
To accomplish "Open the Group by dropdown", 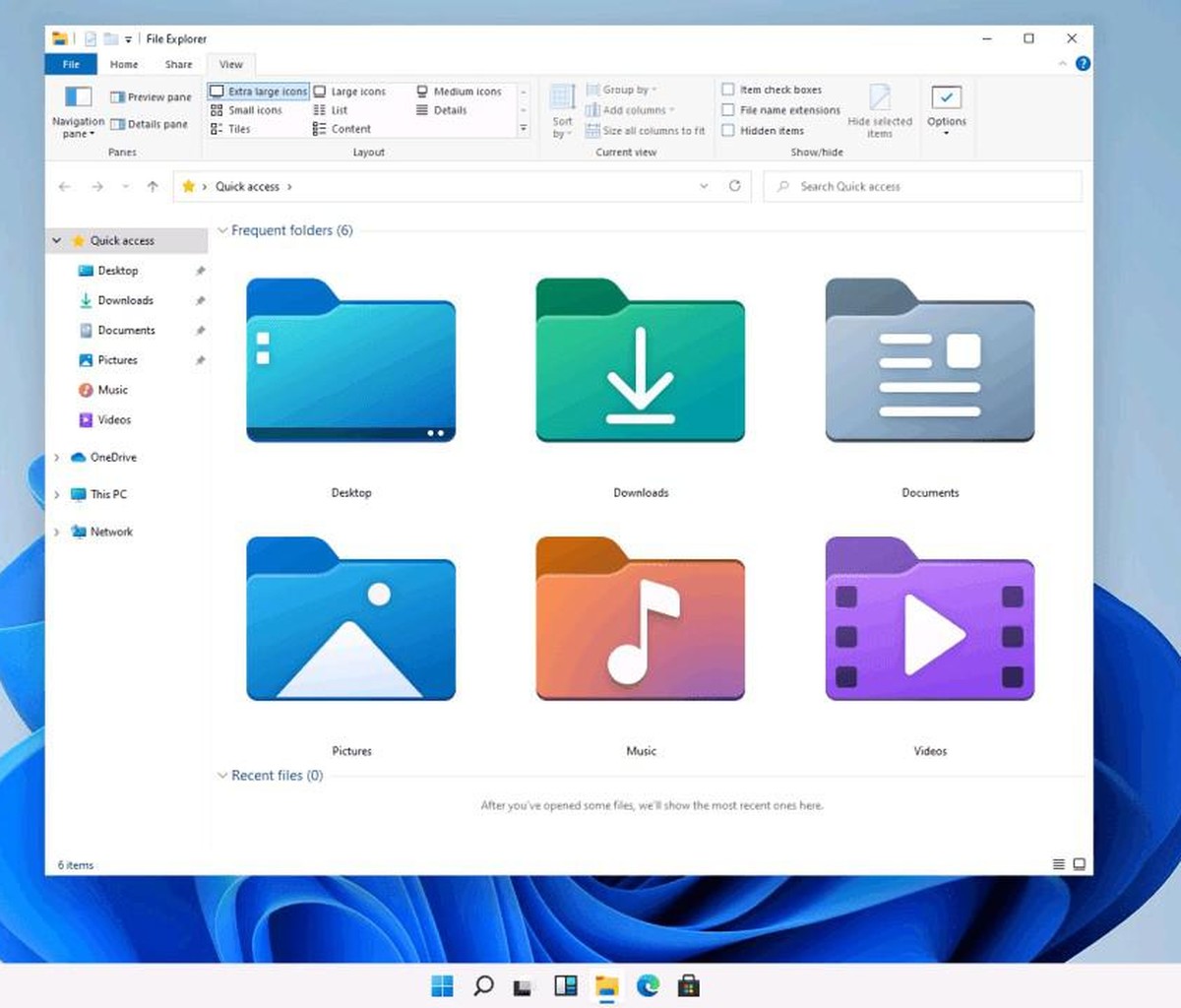I will 621,90.
